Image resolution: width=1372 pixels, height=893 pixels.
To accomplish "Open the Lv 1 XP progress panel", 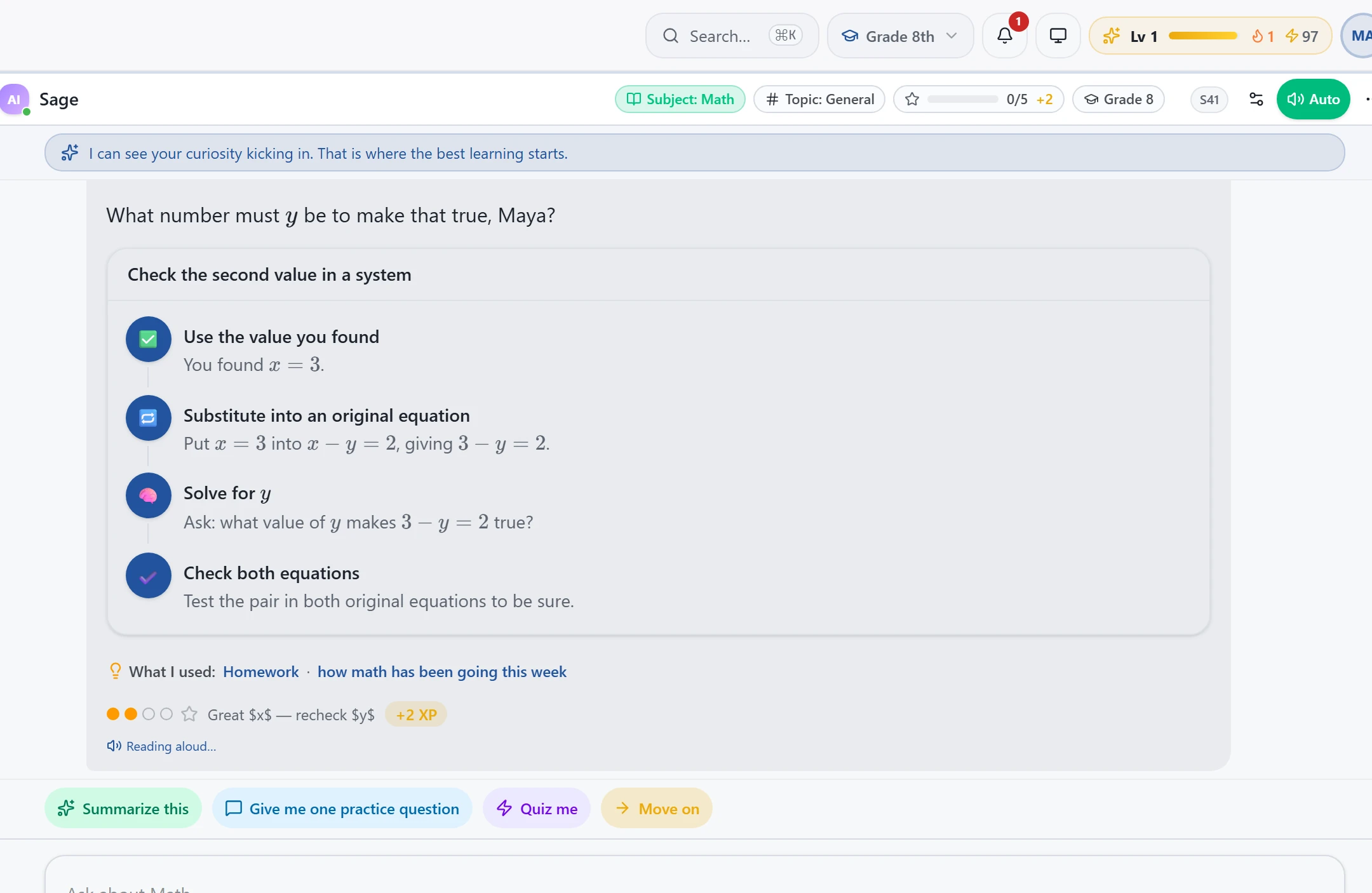I will coord(1209,36).
